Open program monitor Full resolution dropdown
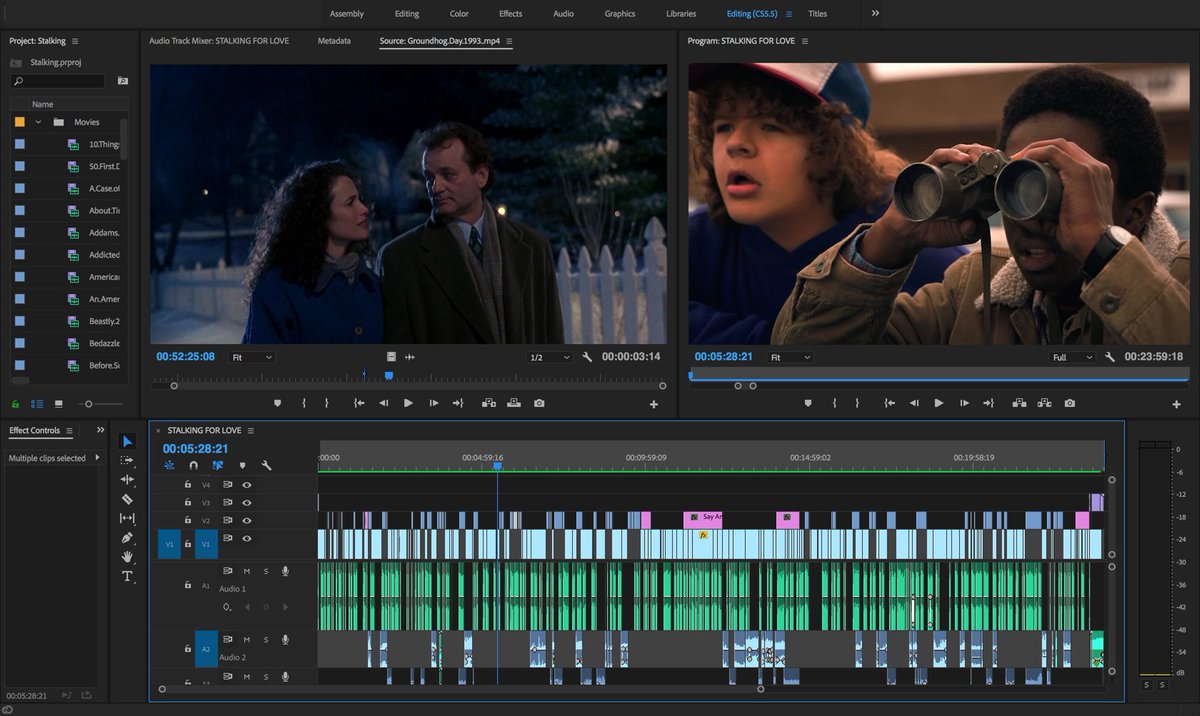The height and width of the screenshot is (716, 1200). 1072,357
